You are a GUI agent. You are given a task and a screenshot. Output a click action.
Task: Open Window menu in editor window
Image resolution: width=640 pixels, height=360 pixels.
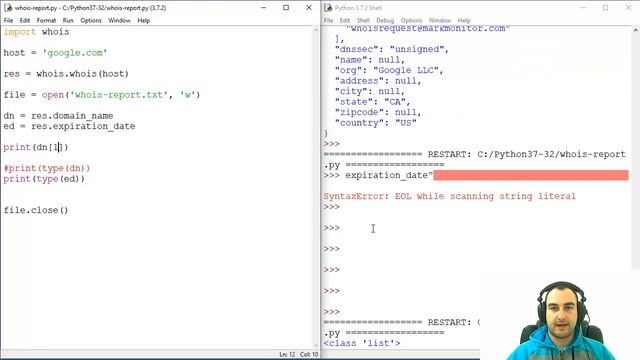point(119,20)
